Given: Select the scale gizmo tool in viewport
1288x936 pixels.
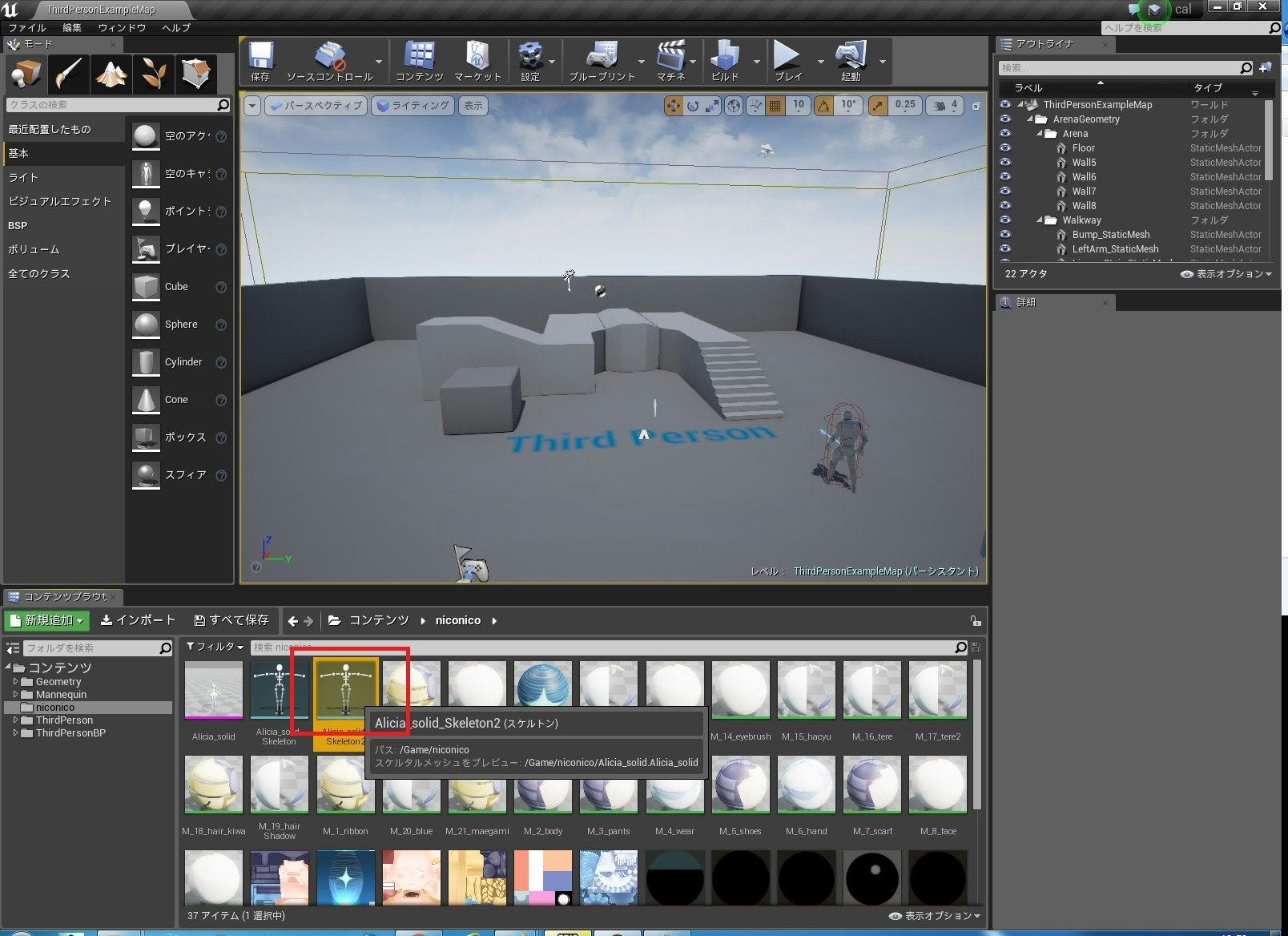Looking at the screenshot, I should (712, 106).
